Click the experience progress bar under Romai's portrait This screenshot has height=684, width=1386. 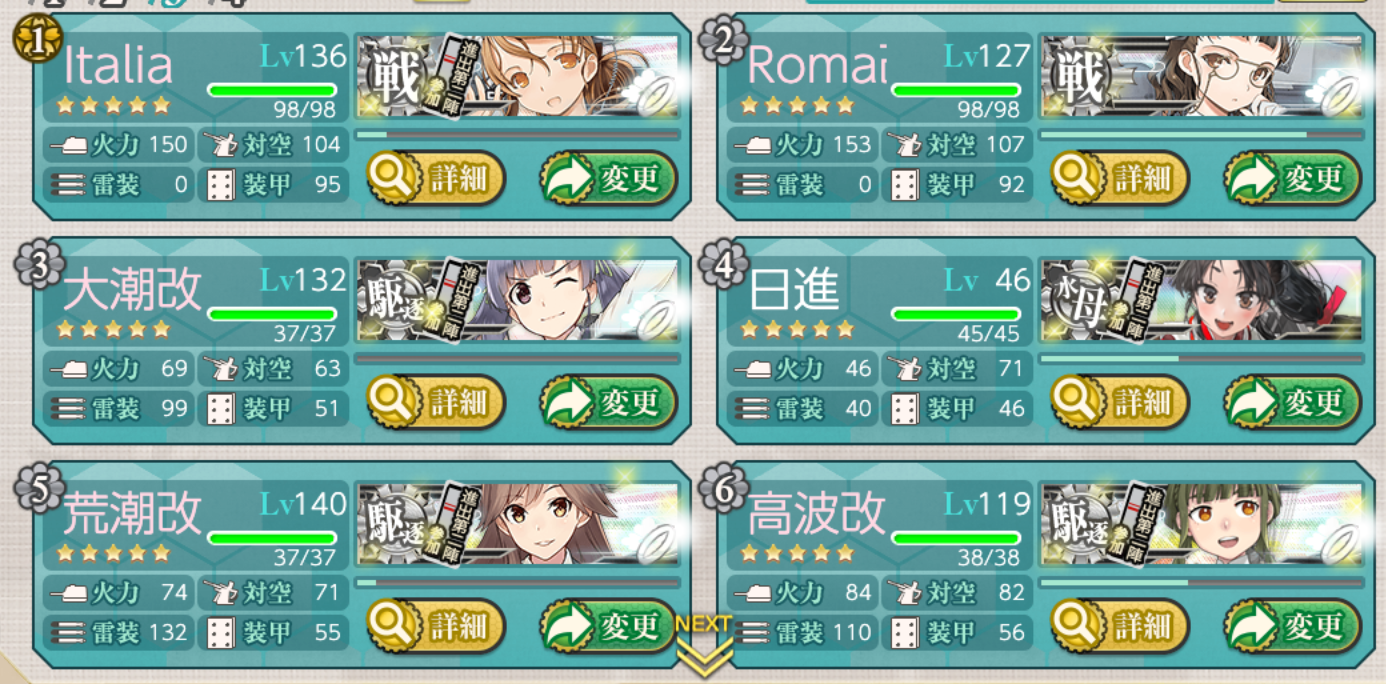pyautogui.click(x=1202, y=134)
